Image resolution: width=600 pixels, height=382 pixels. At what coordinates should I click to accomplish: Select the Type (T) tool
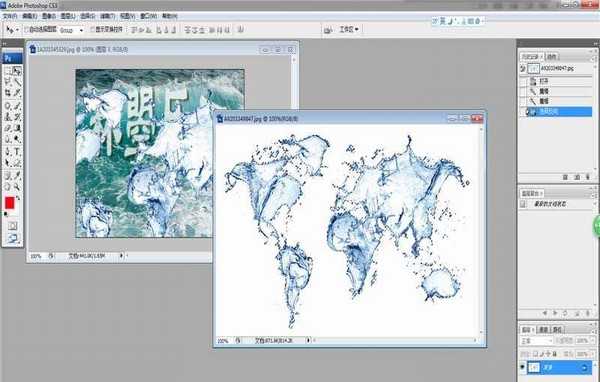[x=17, y=152]
